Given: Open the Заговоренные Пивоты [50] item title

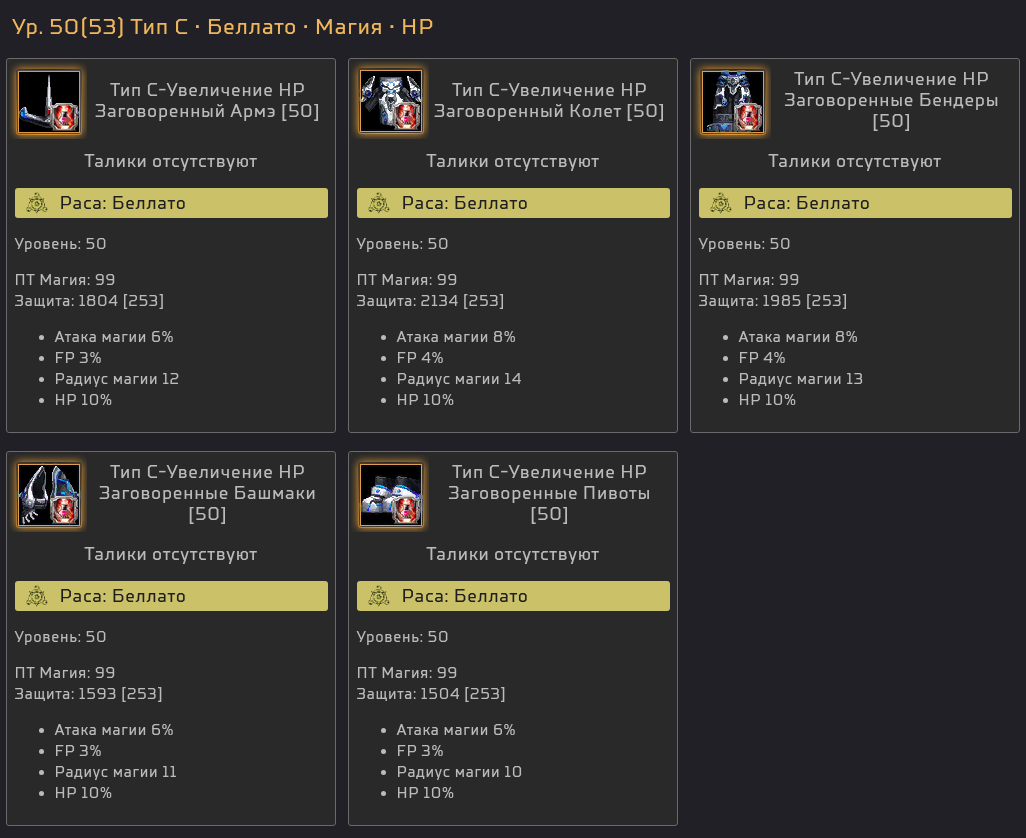Looking at the screenshot, I should click(549, 493).
